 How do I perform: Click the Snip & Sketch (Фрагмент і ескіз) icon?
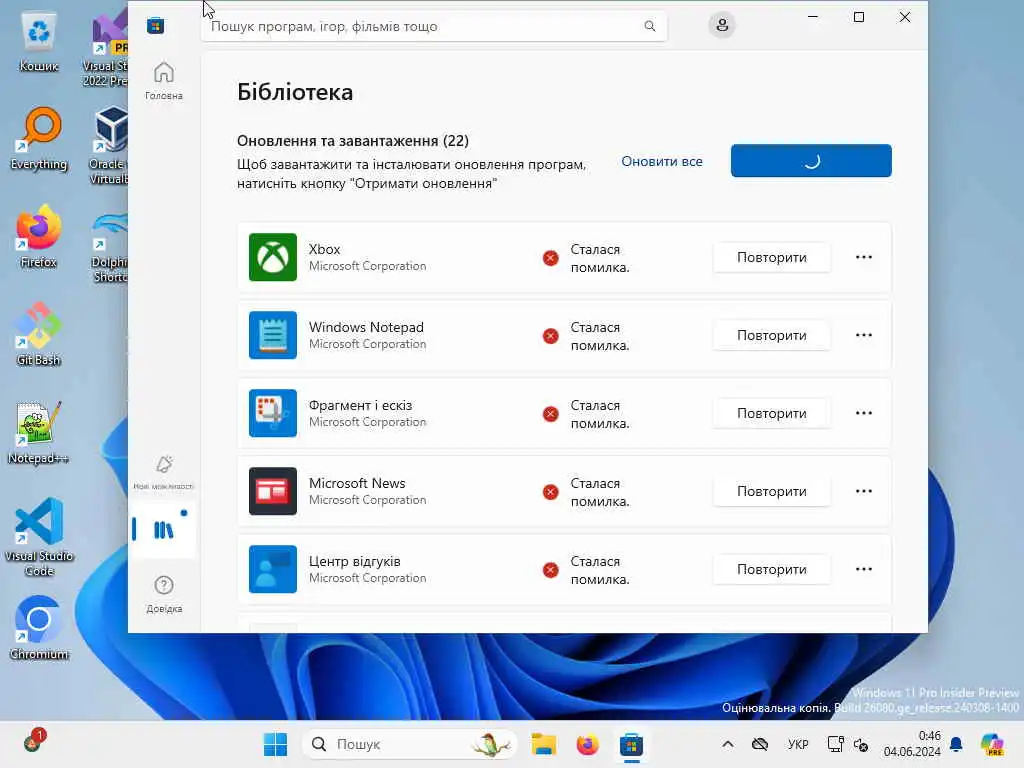tap(273, 413)
